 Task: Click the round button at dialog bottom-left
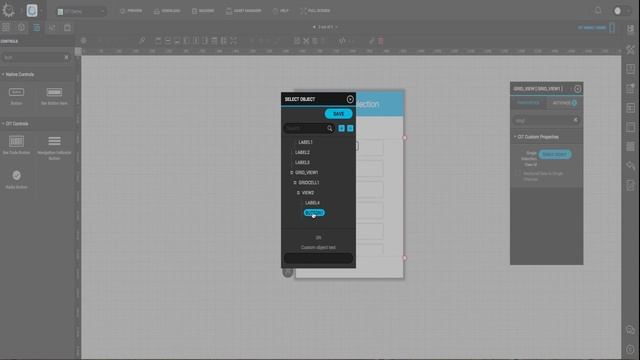(288, 272)
